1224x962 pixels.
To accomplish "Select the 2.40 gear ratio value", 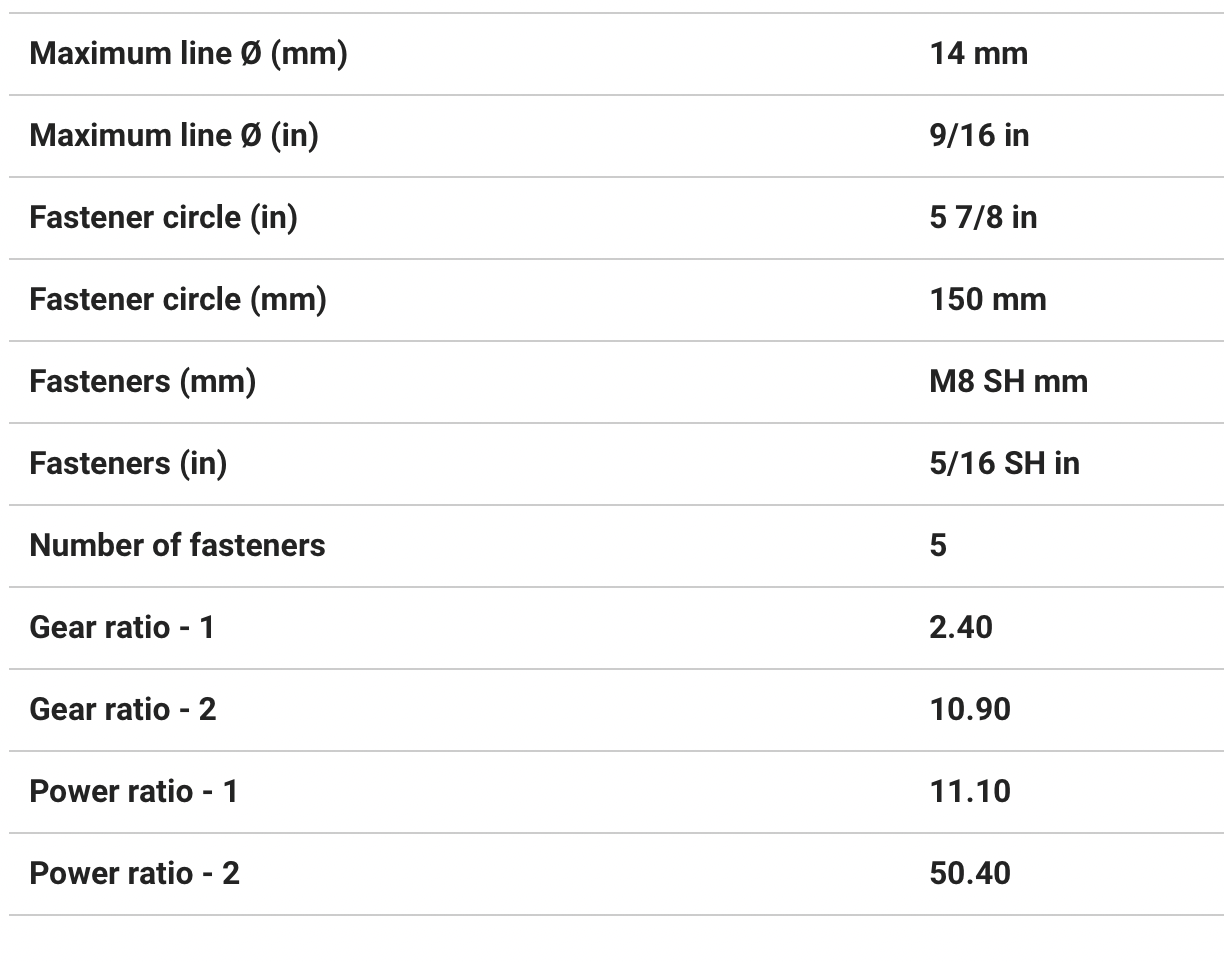I will [960, 627].
